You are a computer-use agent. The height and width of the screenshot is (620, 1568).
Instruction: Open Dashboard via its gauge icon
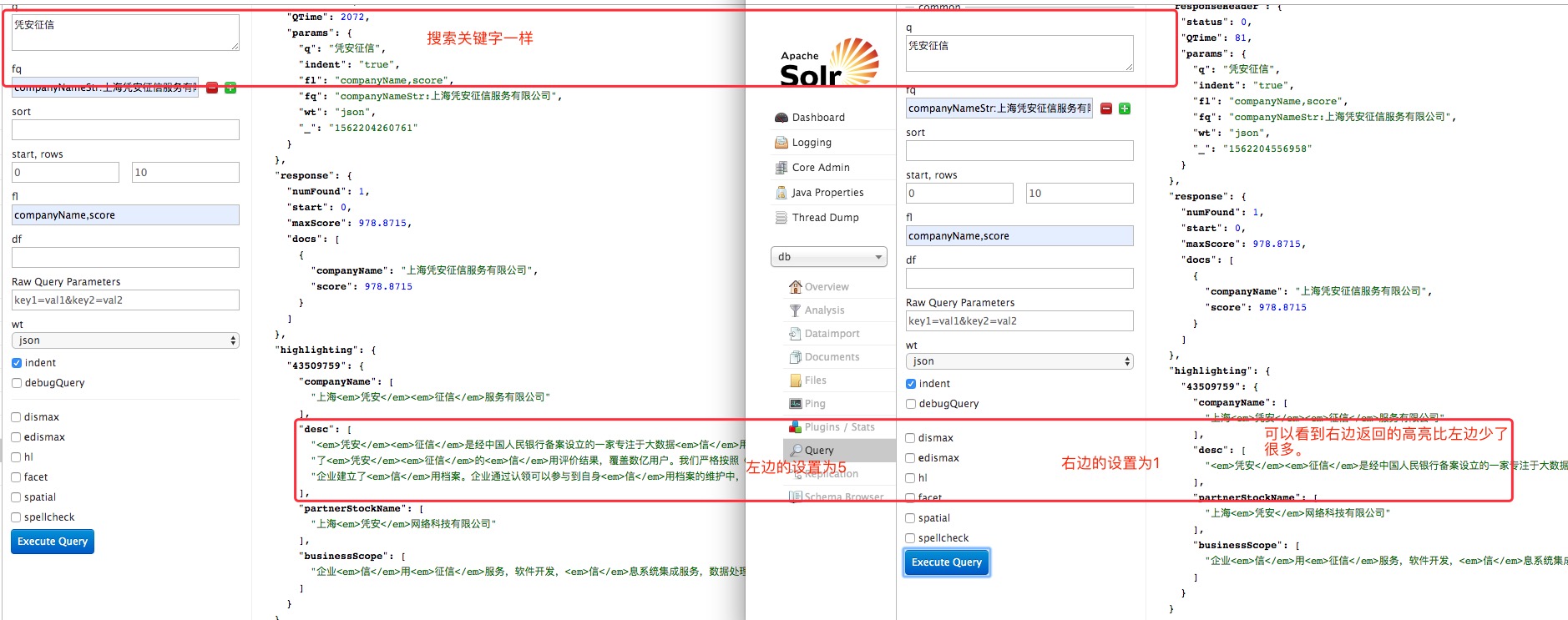(781, 118)
